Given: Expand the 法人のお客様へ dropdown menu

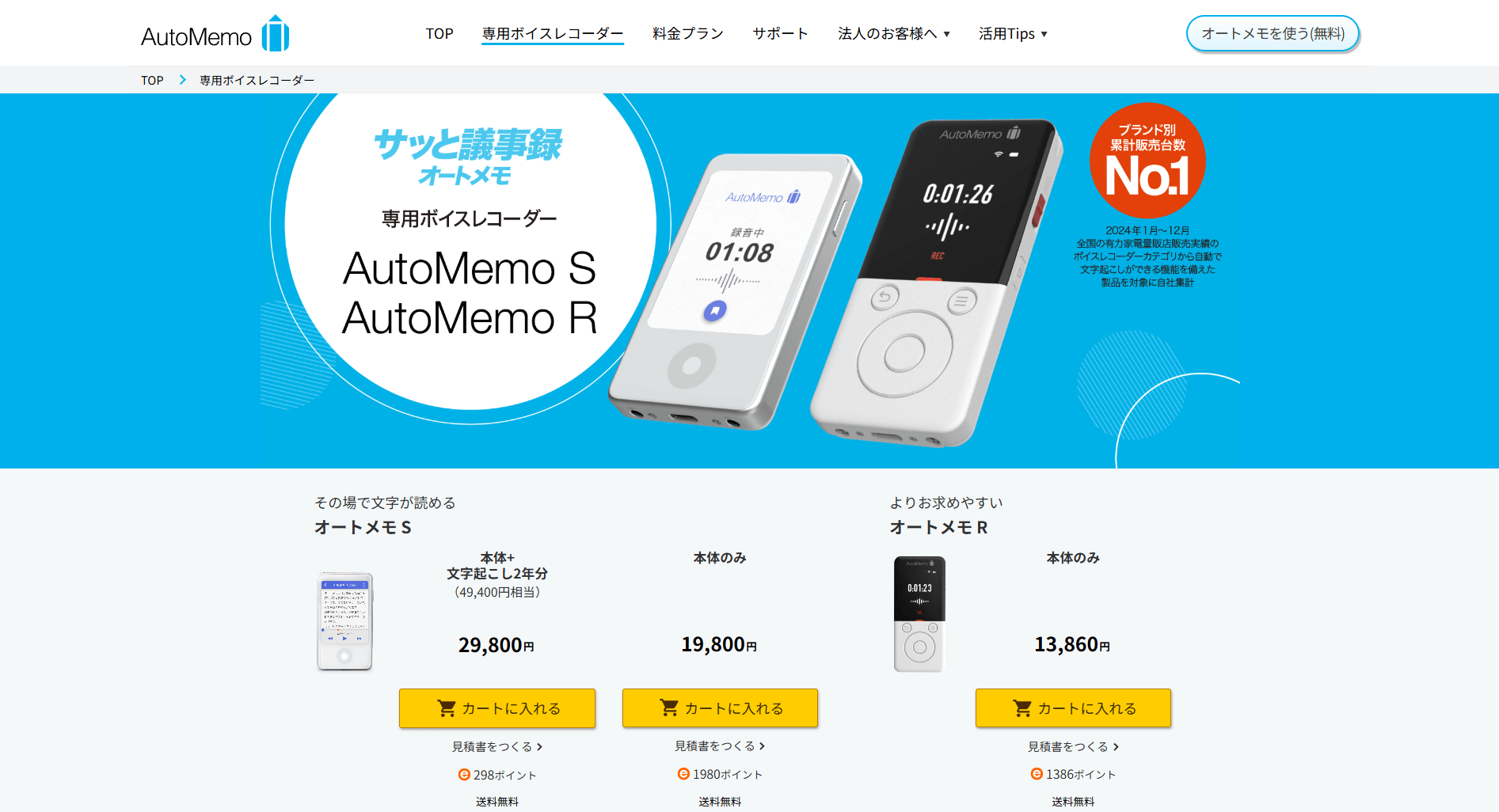Looking at the screenshot, I should [x=894, y=34].
